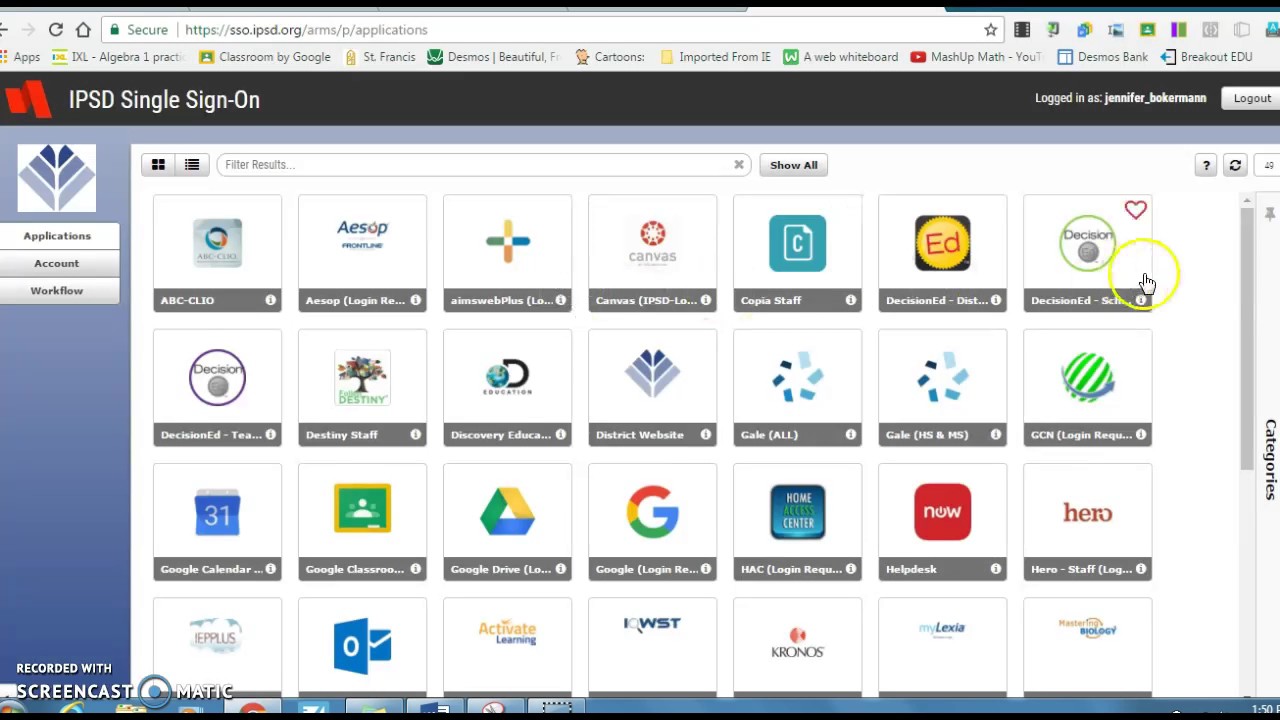This screenshot has width=1280, height=720.
Task: Click the IPSD district logo
Action: click(57, 178)
